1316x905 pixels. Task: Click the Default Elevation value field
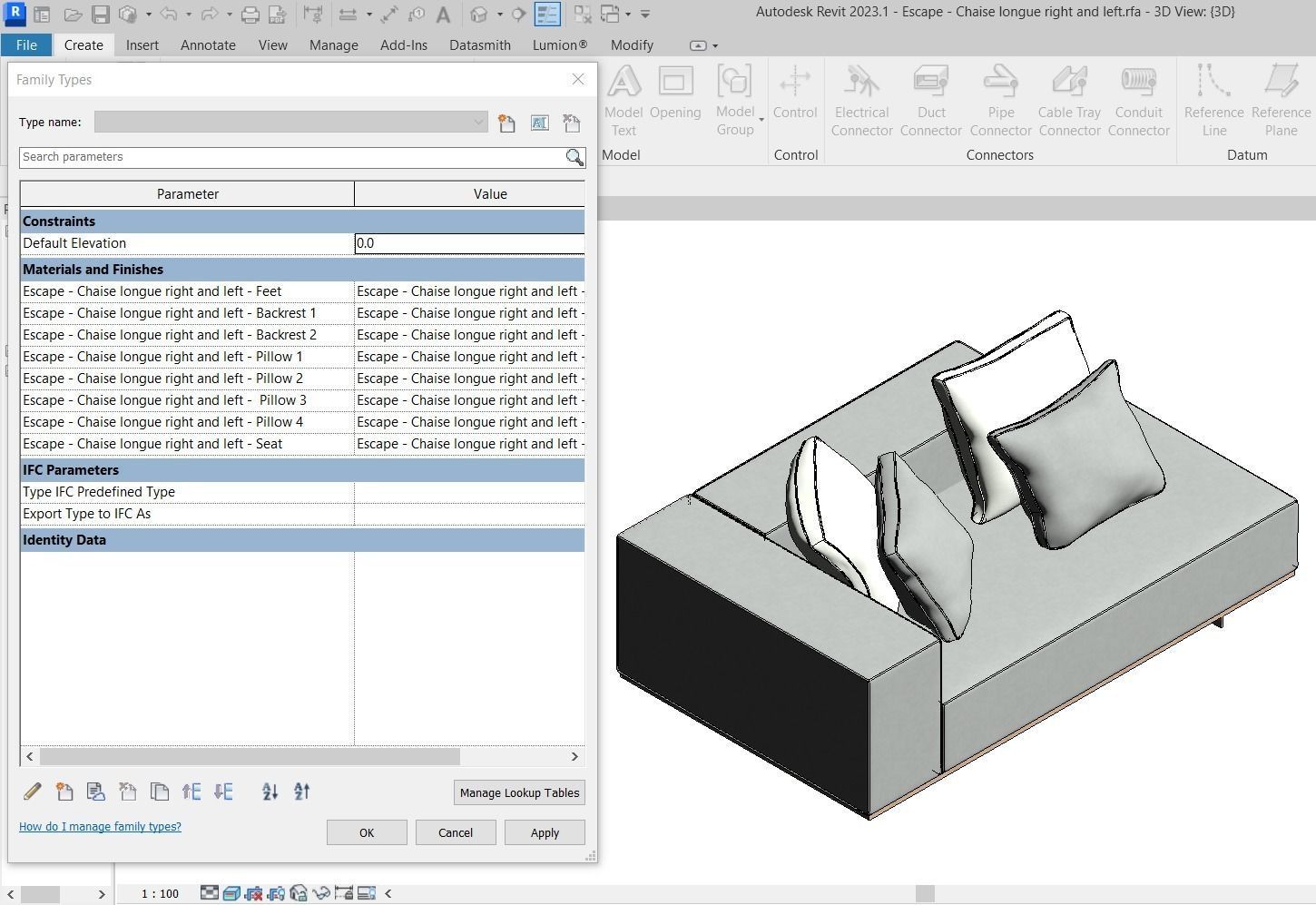pyautogui.click(x=469, y=243)
